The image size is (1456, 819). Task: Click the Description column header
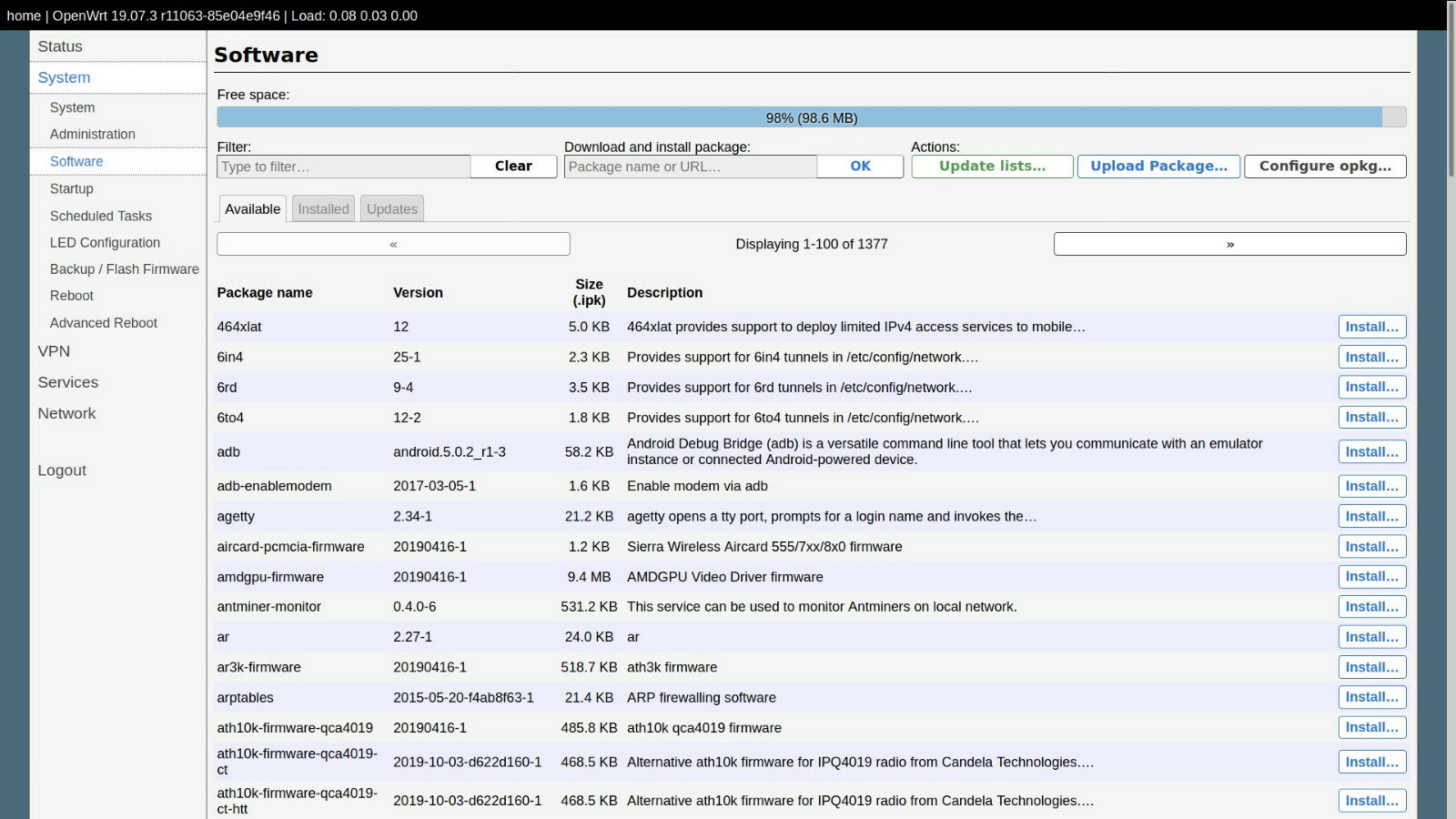click(664, 292)
